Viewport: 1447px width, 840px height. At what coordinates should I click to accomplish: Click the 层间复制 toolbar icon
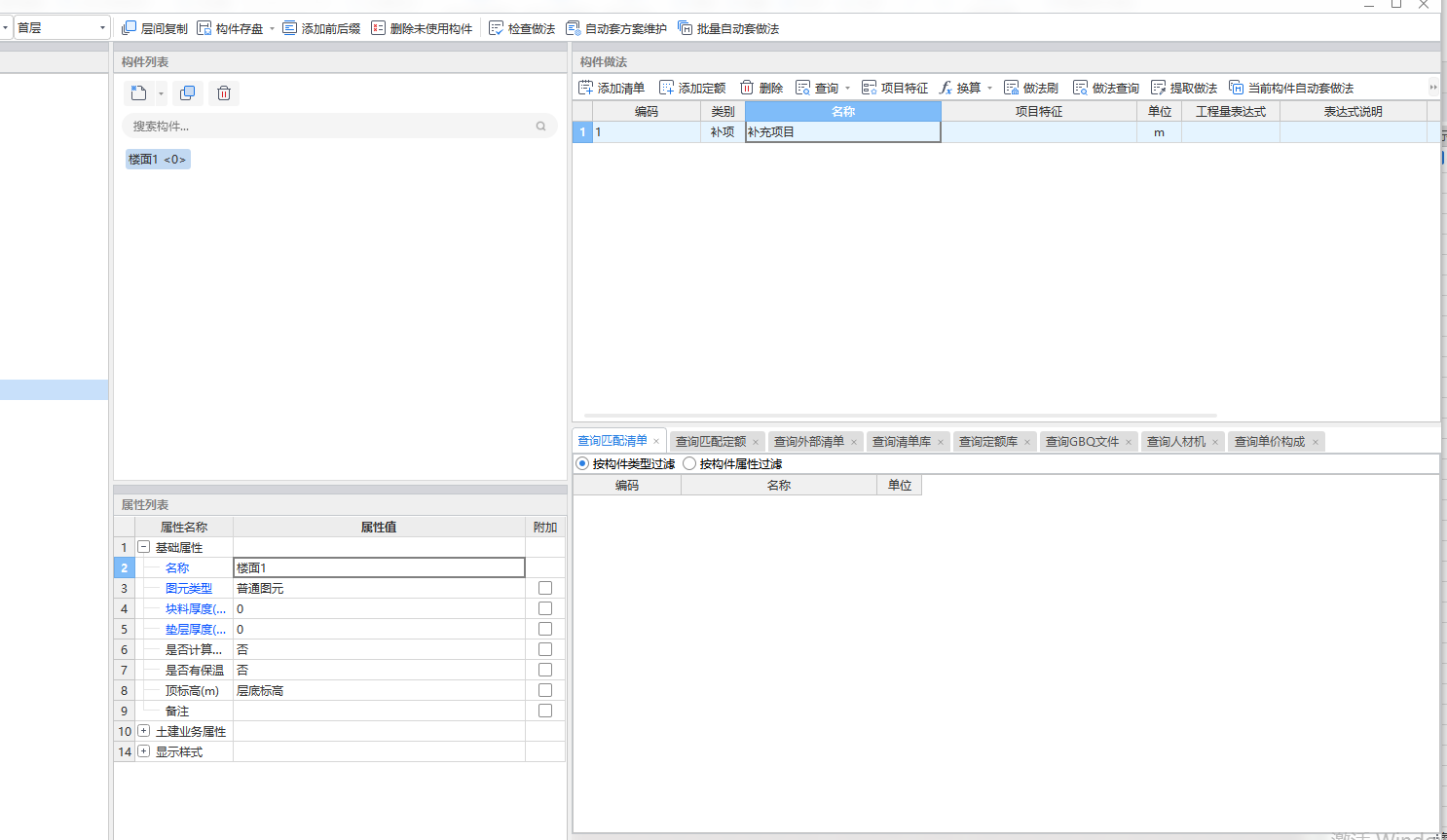coord(129,28)
